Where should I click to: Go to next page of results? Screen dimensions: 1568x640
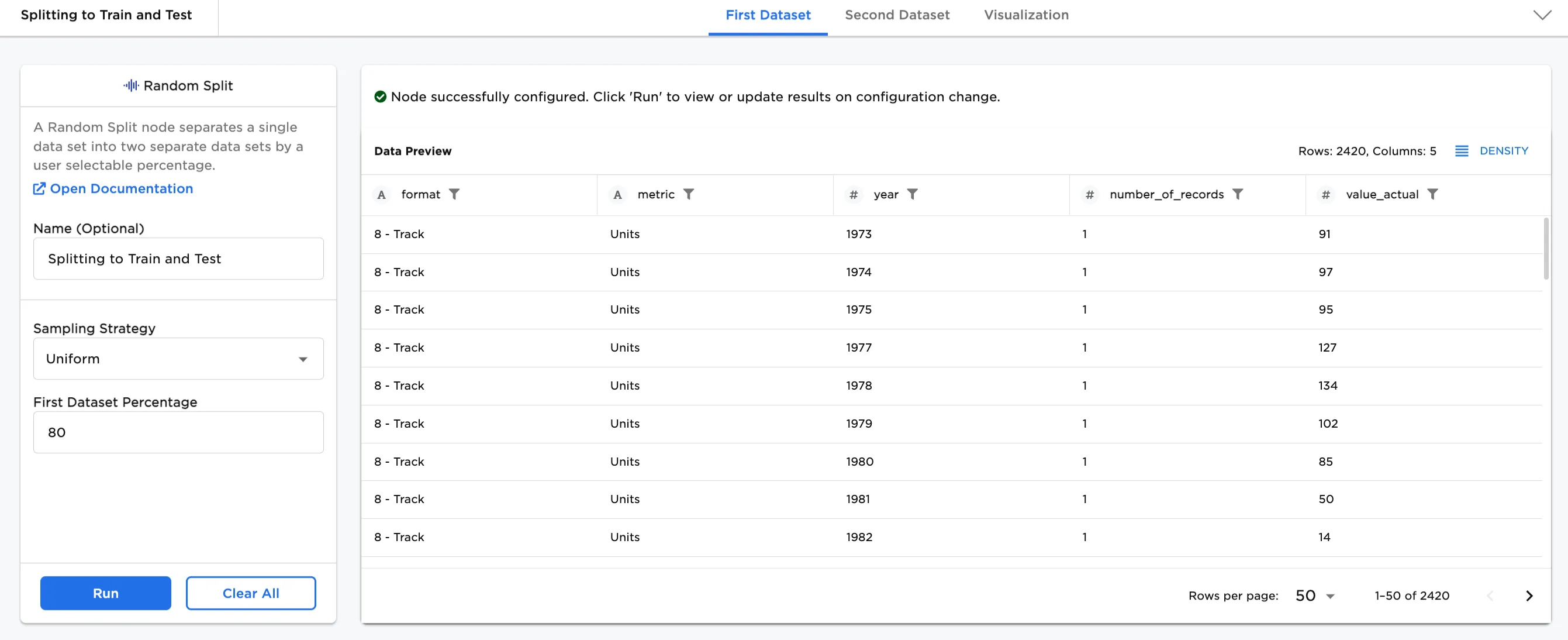click(1528, 596)
